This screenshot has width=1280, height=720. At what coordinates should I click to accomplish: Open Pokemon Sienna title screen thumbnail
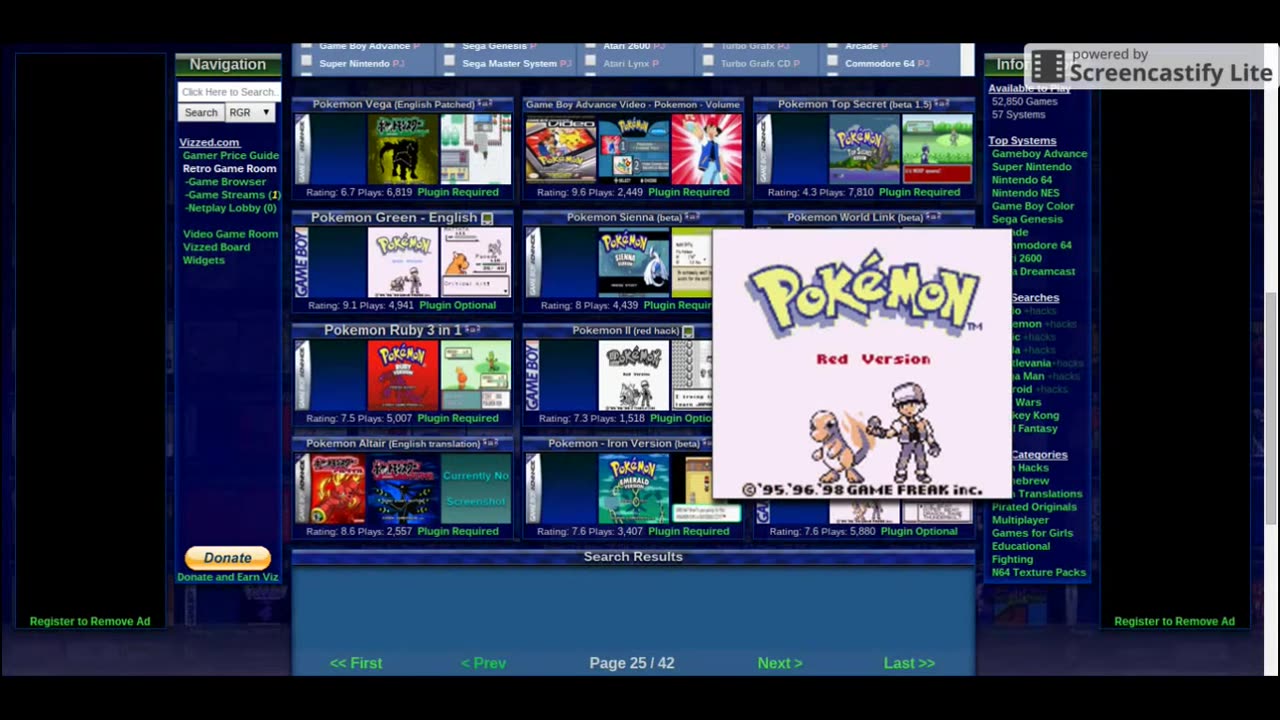pos(634,262)
